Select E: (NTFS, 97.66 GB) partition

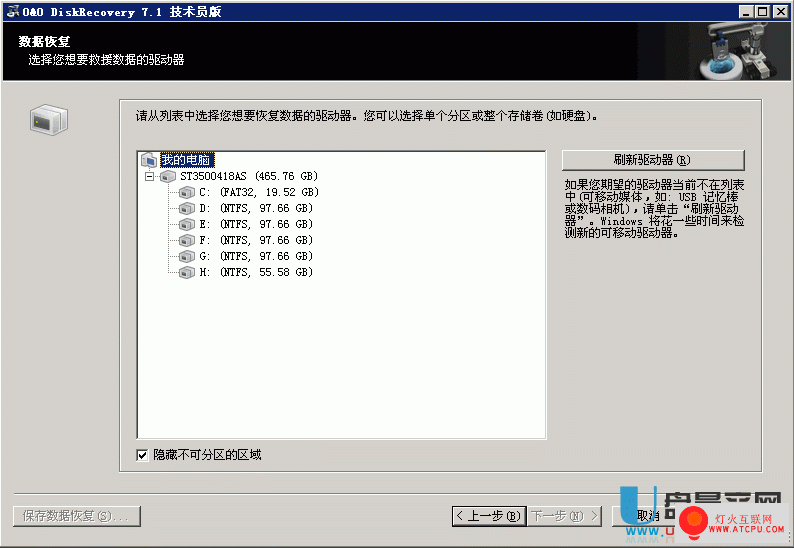(x=256, y=224)
